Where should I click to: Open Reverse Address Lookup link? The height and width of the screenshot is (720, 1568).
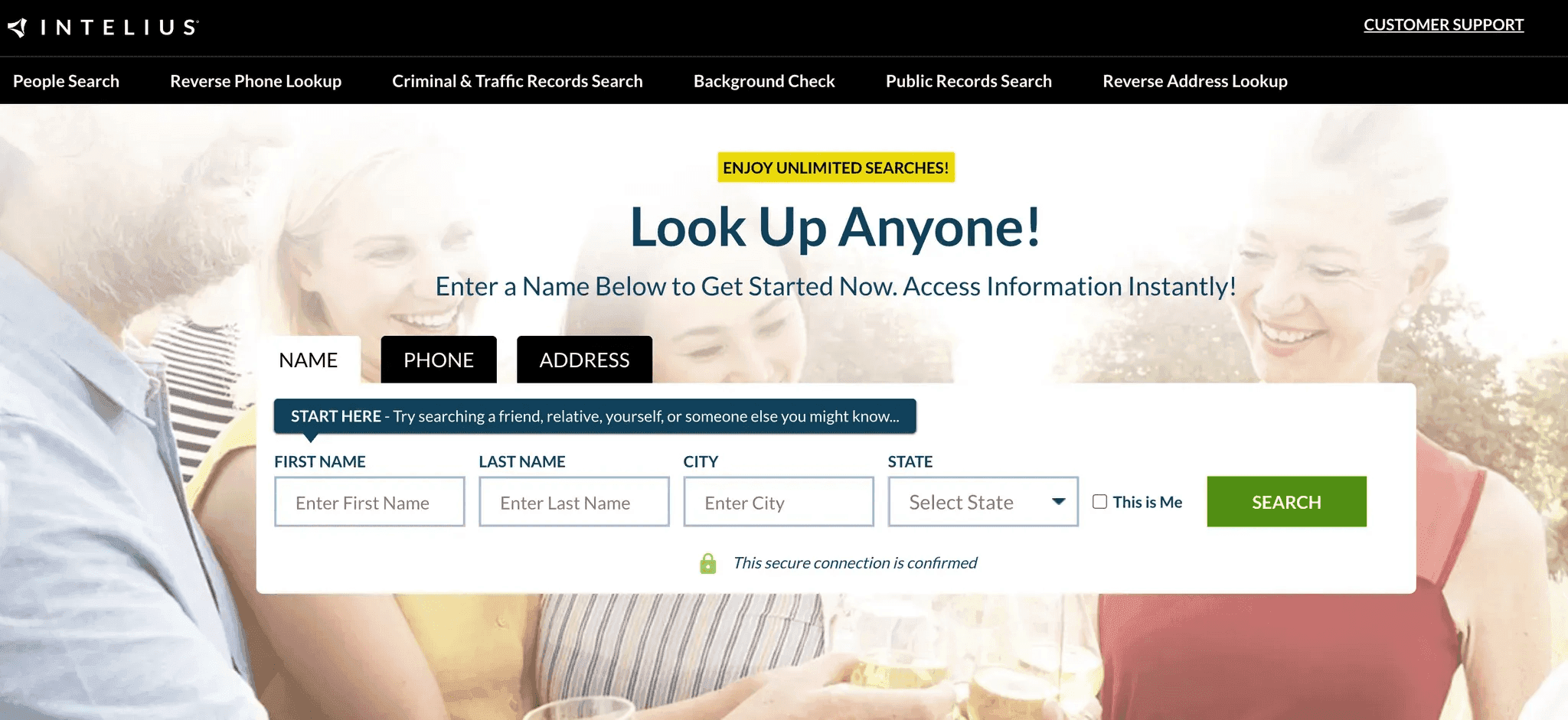pos(1195,81)
